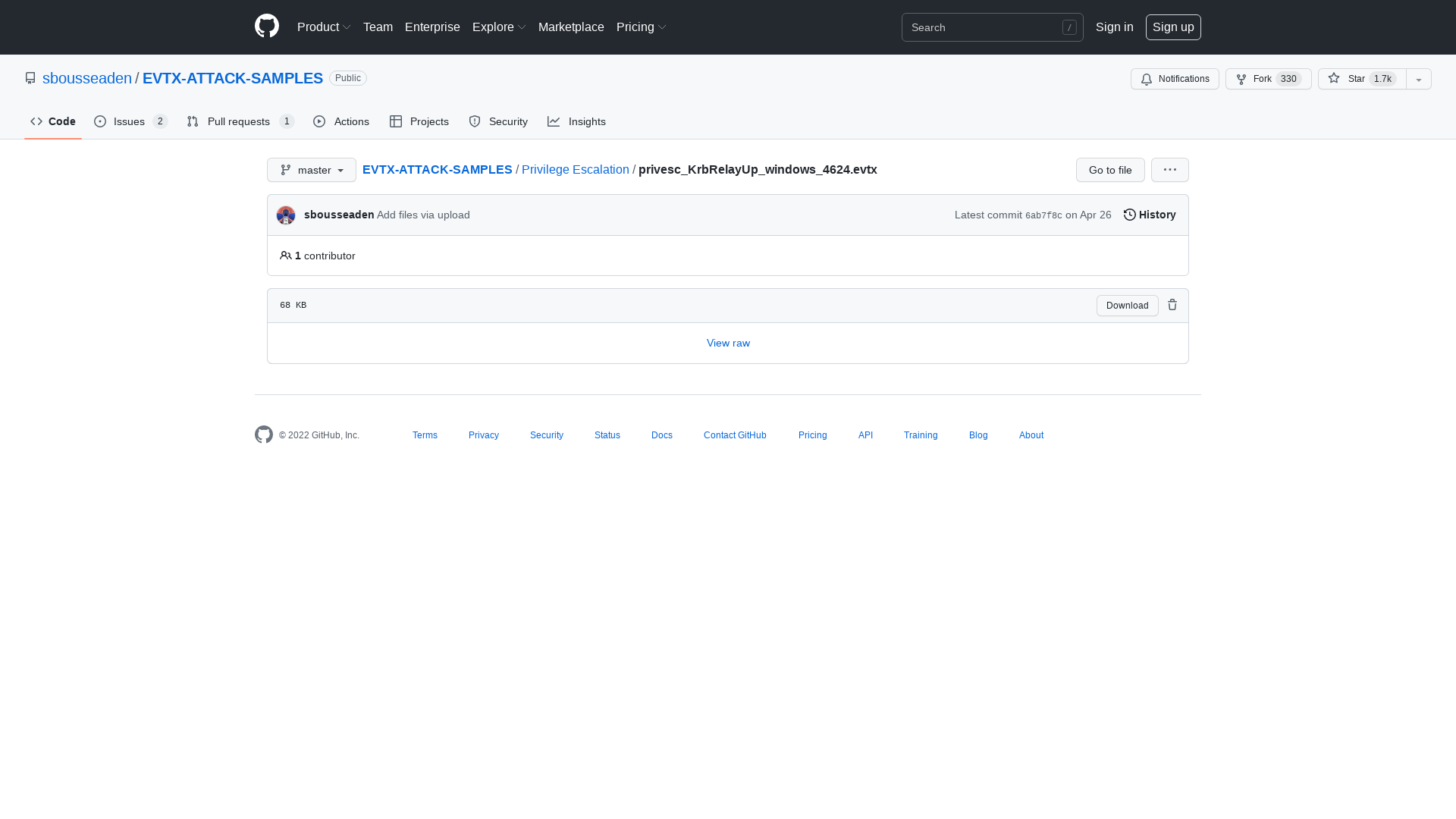Open the footer Pricing link
Screen dimensions: 1456x819
click(x=812, y=435)
